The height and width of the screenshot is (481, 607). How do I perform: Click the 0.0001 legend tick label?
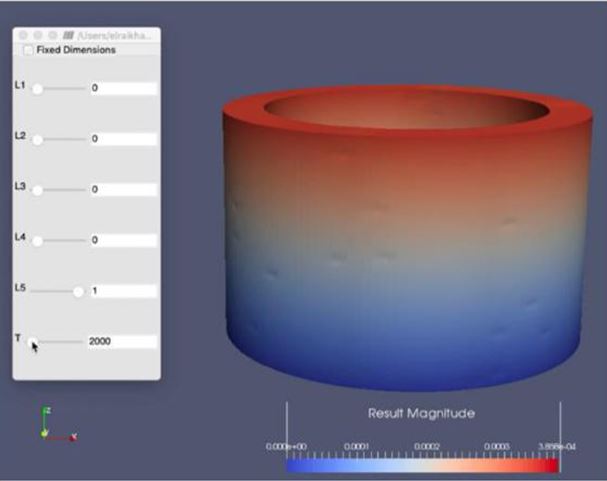tap(356, 447)
